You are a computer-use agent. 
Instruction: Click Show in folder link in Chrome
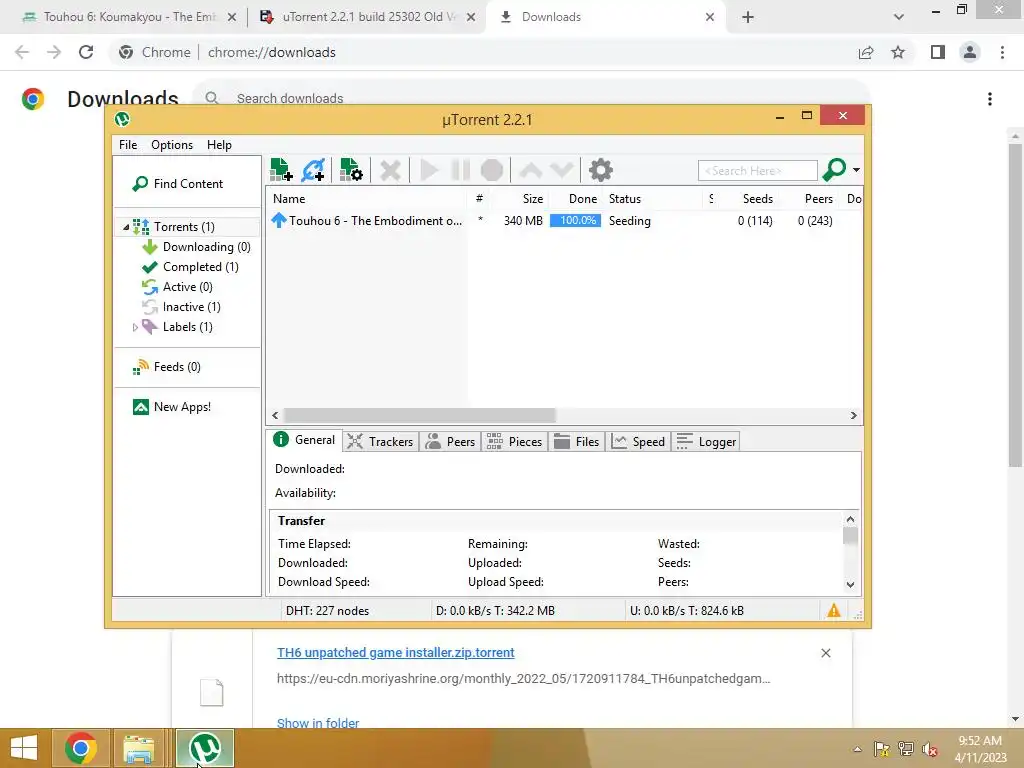pyautogui.click(x=318, y=723)
